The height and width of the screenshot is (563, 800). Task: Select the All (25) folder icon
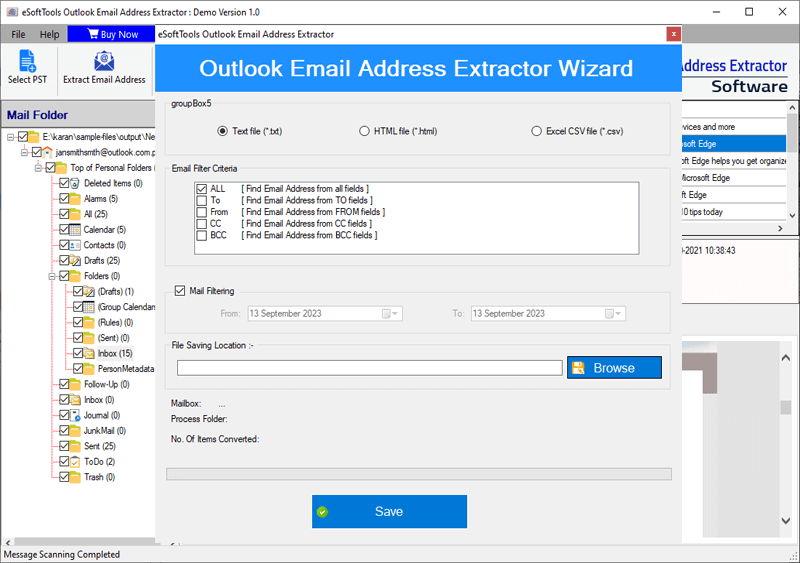click(x=75, y=214)
